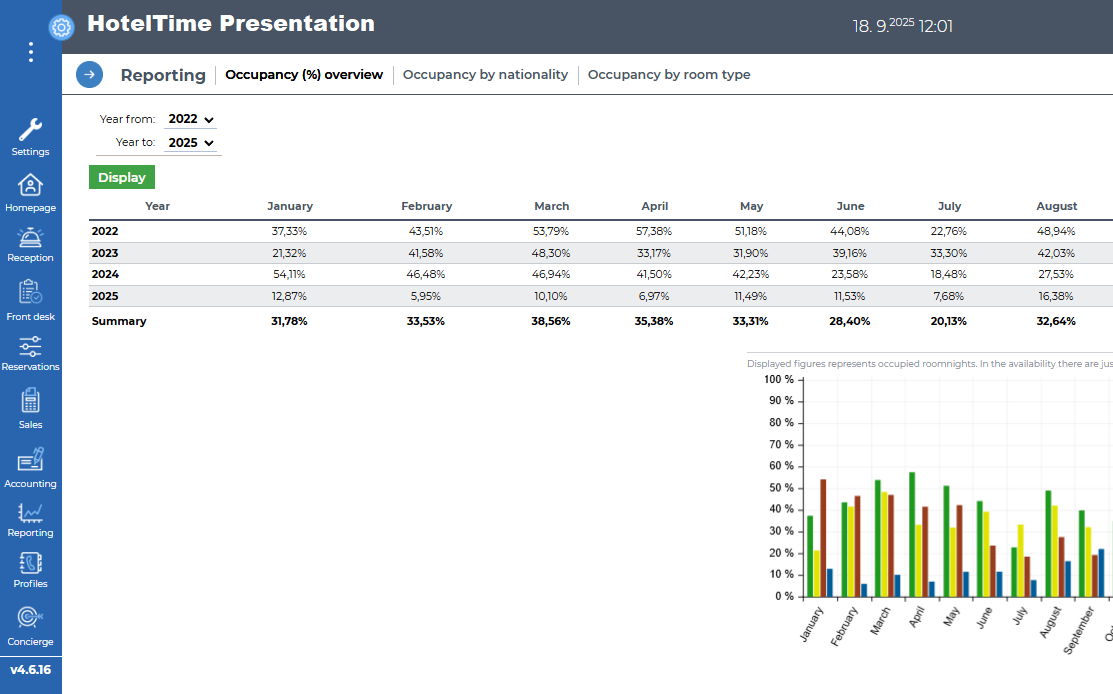
Task: Go to Homepage in sidebar
Action: click(30, 186)
